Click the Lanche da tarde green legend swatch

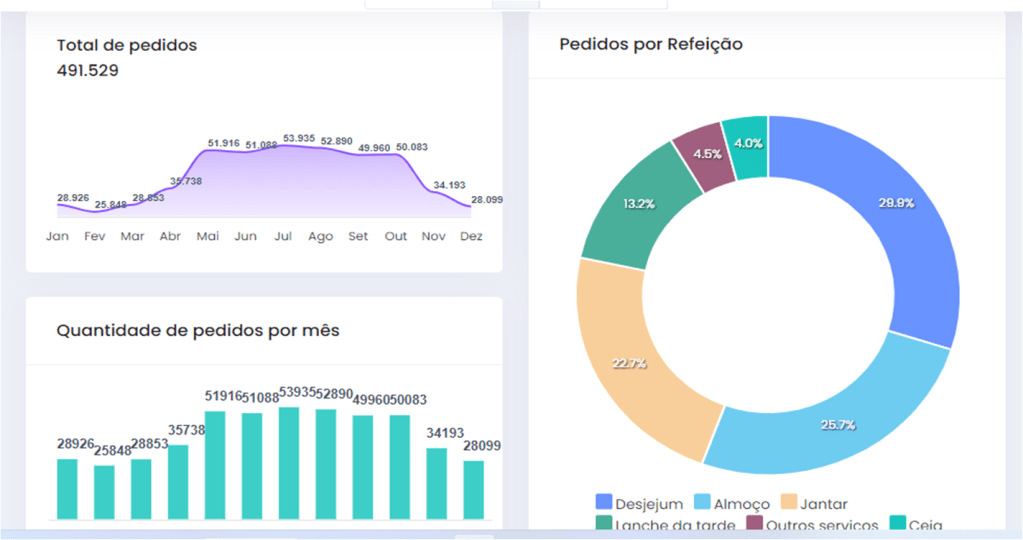(x=604, y=525)
